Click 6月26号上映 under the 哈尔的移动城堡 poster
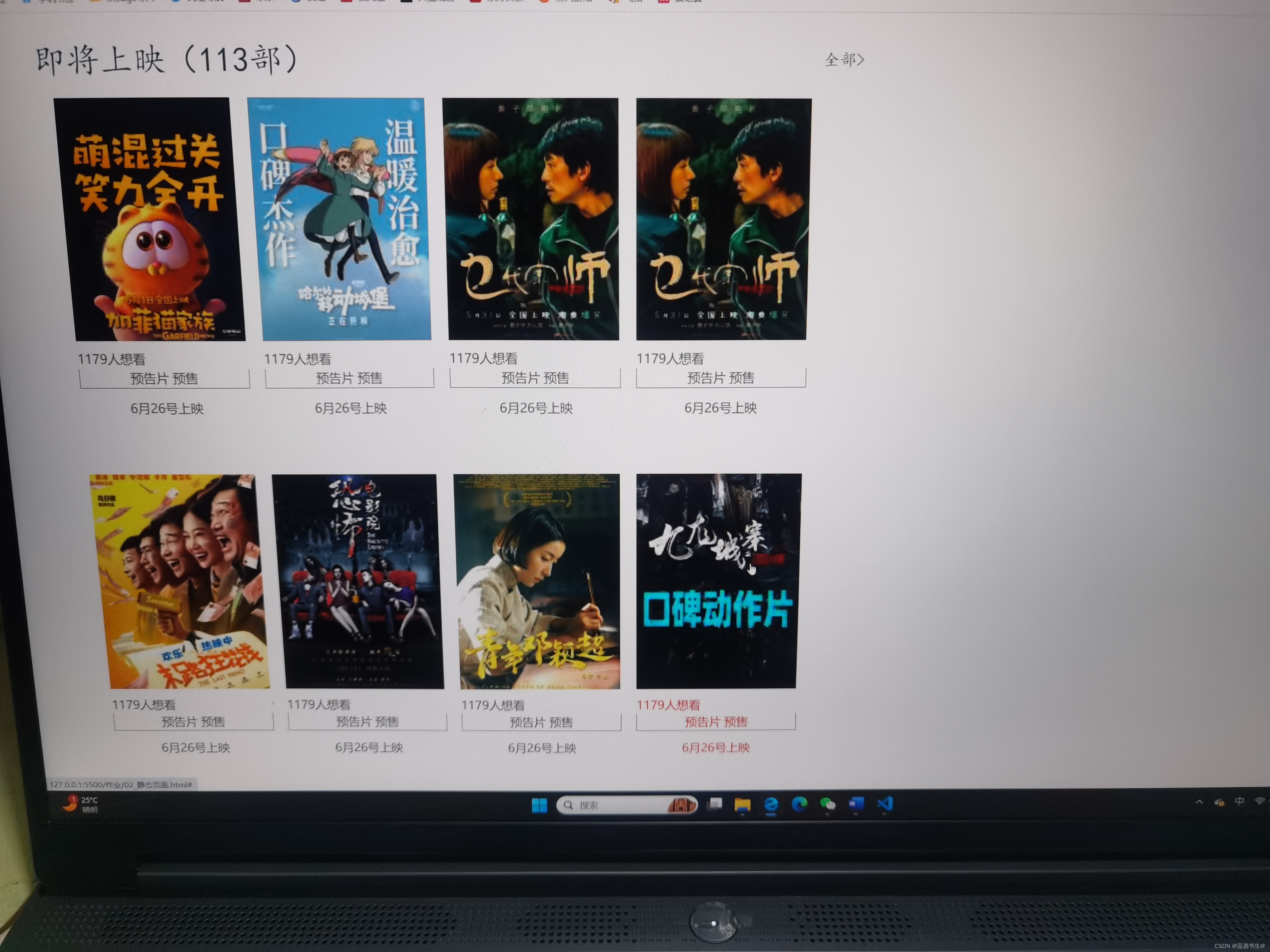The height and width of the screenshot is (952, 1270). (351, 408)
